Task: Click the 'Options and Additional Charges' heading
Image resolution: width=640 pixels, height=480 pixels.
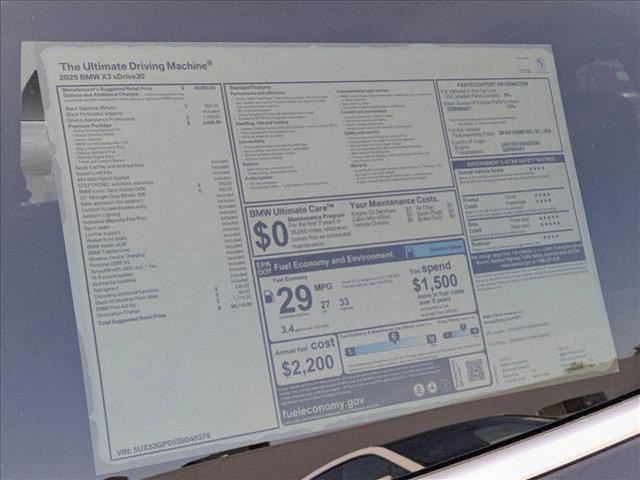Action: pyautogui.click(x=100, y=95)
